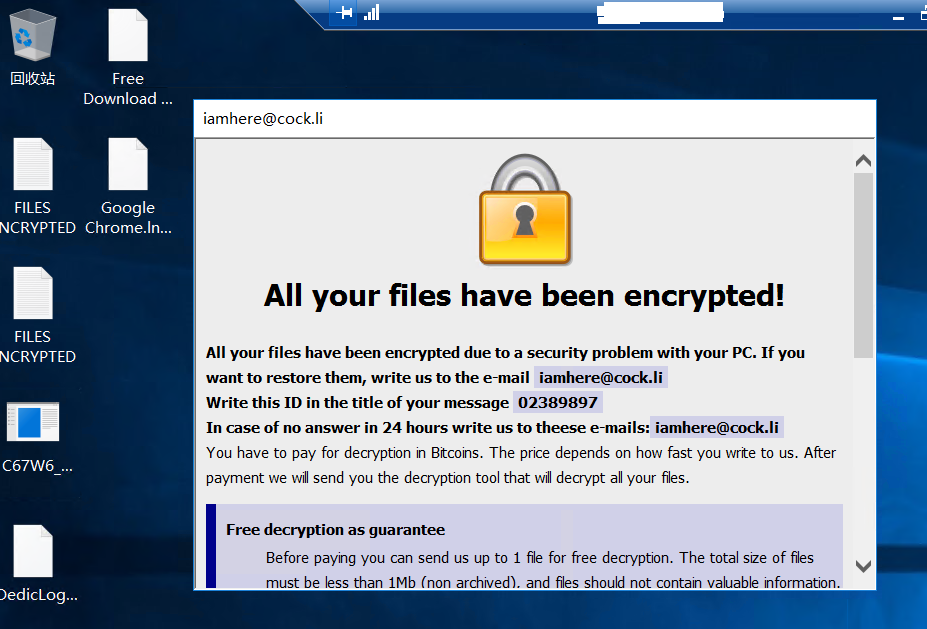Click the golden padlock image
This screenshot has width=927, height=629.
tap(525, 210)
